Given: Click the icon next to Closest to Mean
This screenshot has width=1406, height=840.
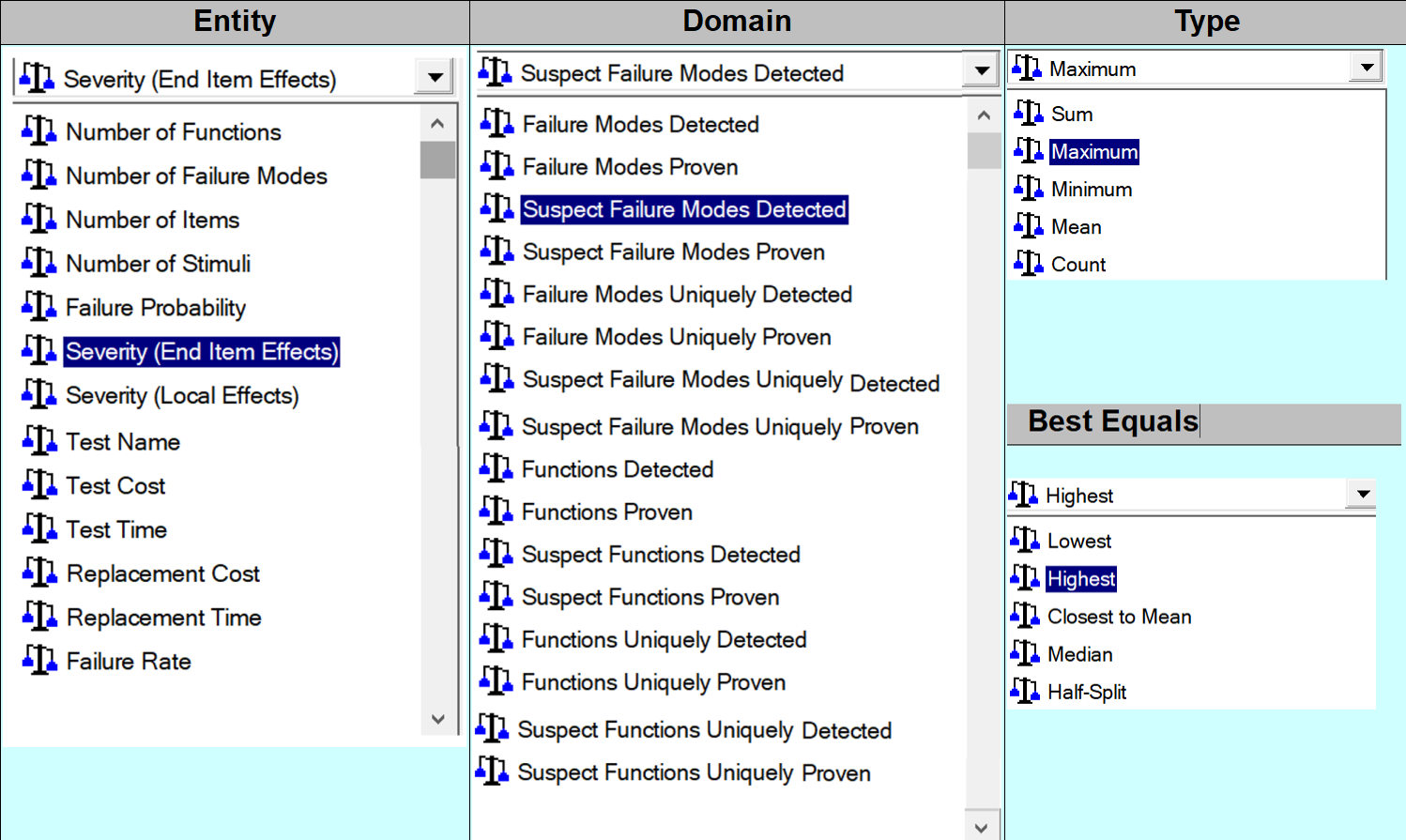Looking at the screenshot, I should 1025,616.
